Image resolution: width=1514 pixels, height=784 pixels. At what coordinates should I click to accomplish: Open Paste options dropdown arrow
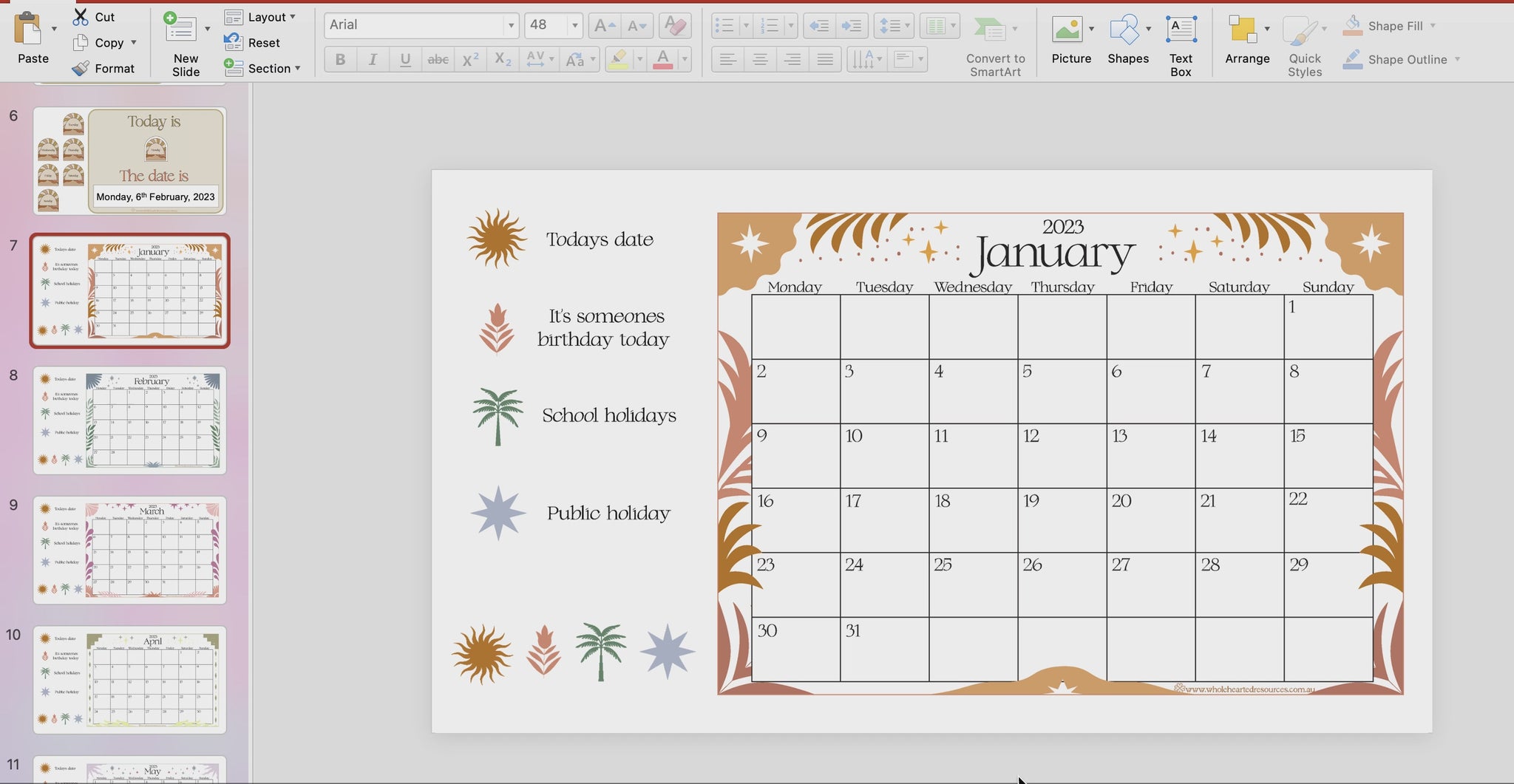54,30
